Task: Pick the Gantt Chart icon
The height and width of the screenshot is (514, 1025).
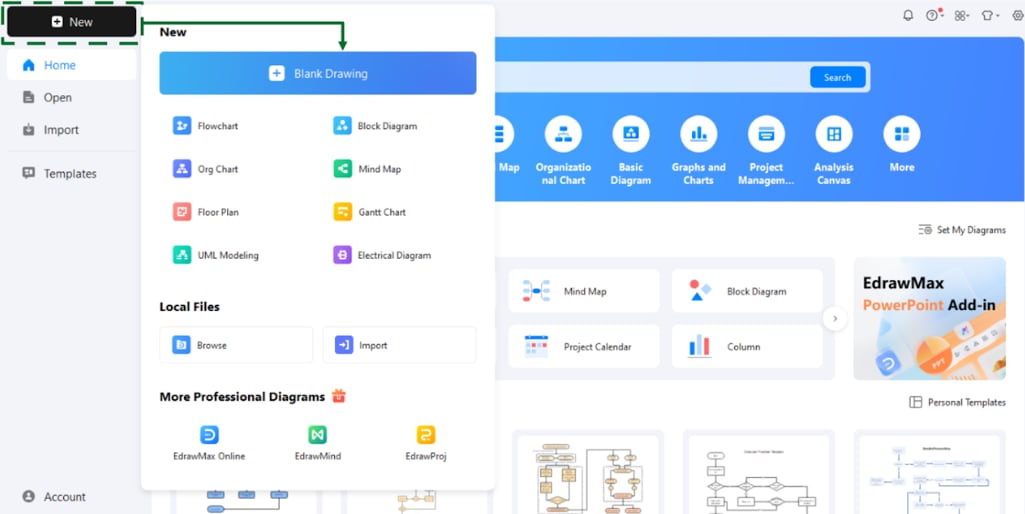Action: (343, 212)
